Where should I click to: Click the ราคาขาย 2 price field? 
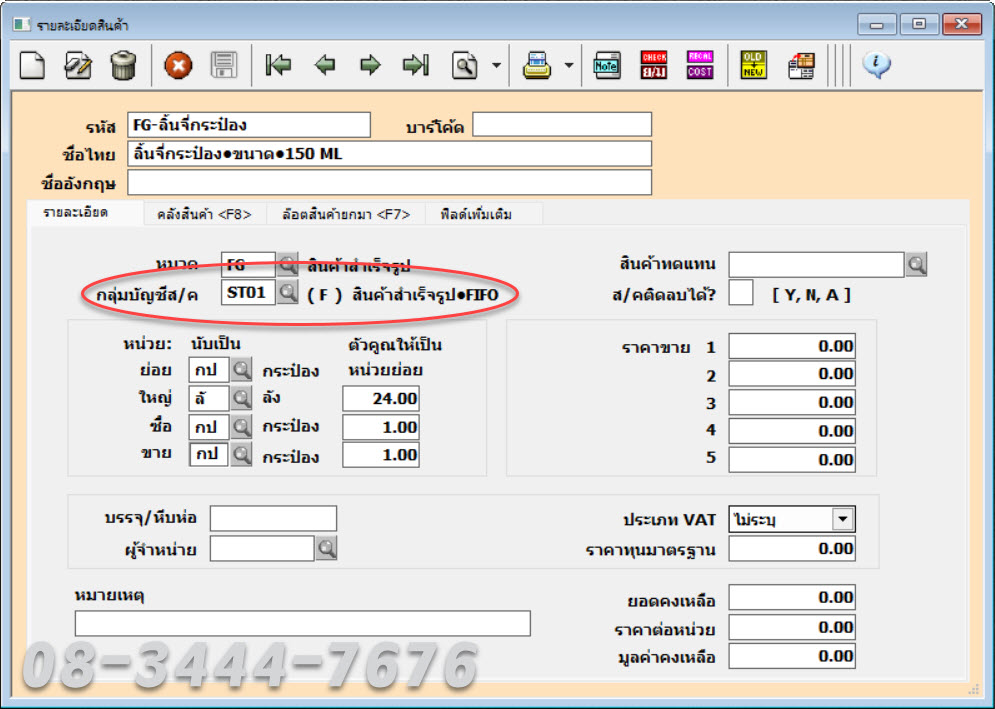tap(792, 374)
